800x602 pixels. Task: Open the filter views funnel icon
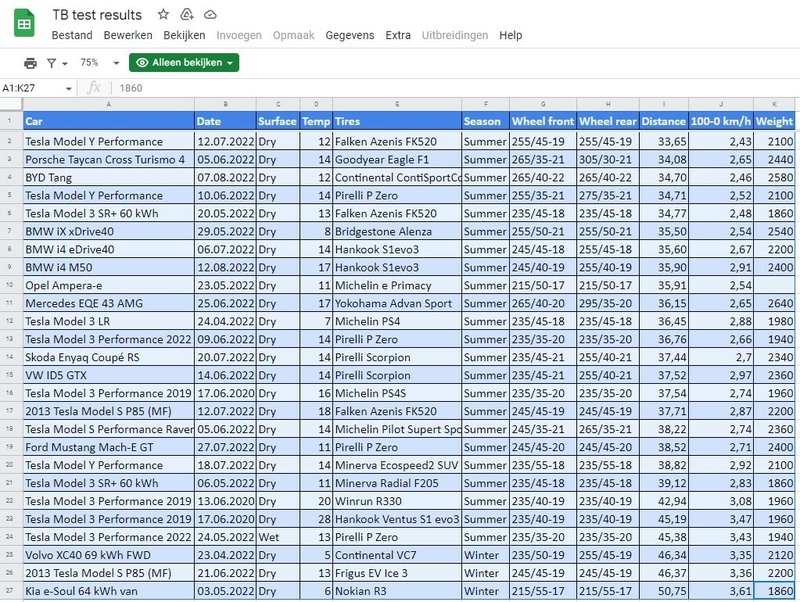tap(52, 63)
